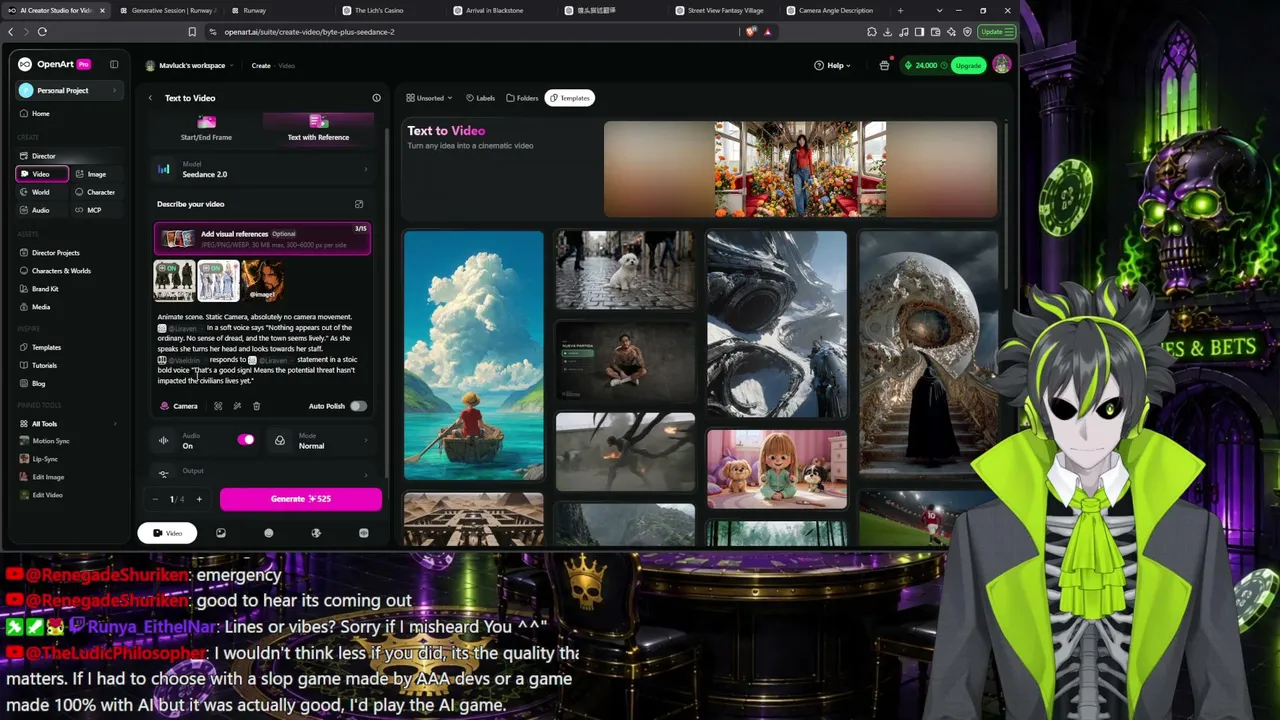Click into the video prompt text area

point(262,349)
